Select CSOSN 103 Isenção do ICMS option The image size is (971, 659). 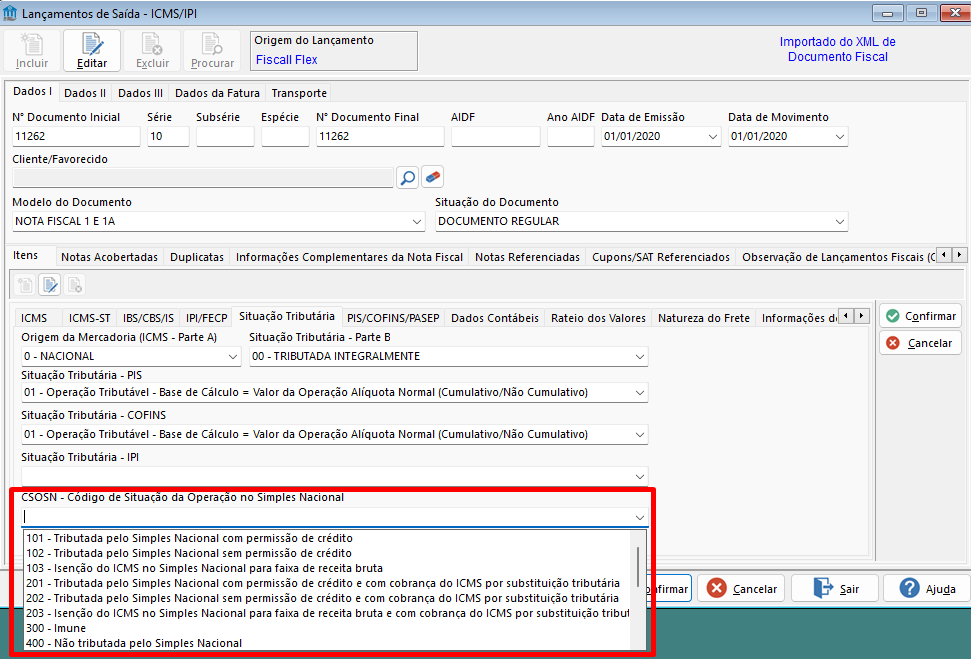coord(327,568)
